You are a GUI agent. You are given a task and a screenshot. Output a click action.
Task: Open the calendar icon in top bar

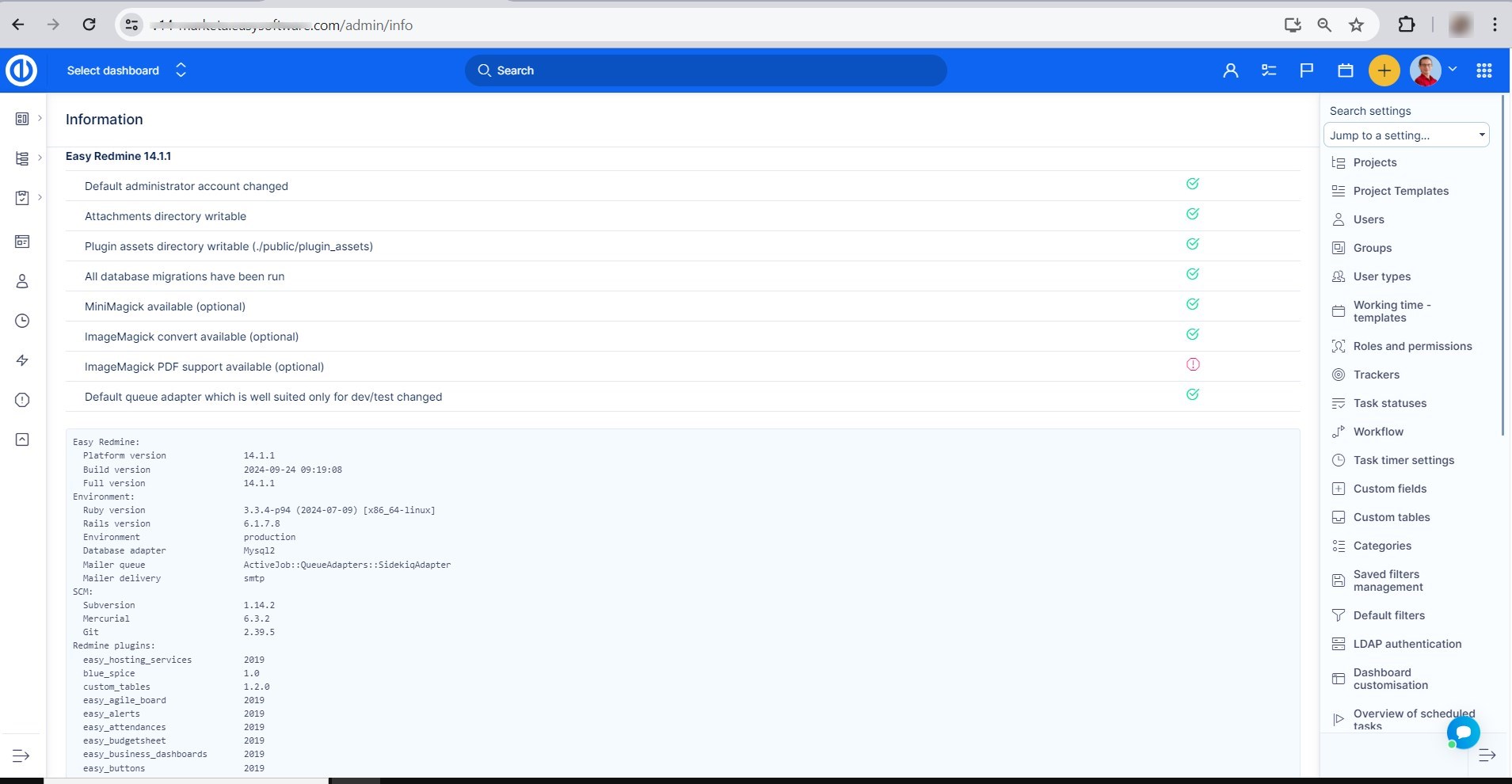pyautogui.click(x=1345, y=70)
